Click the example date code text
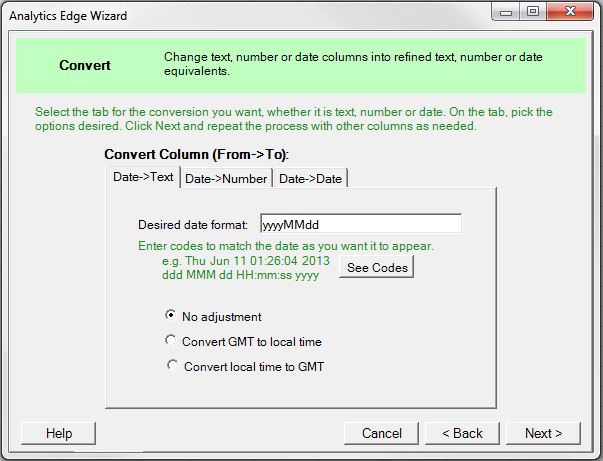The height and width of the screenshot is (461, 603). (x=232, y=268)
